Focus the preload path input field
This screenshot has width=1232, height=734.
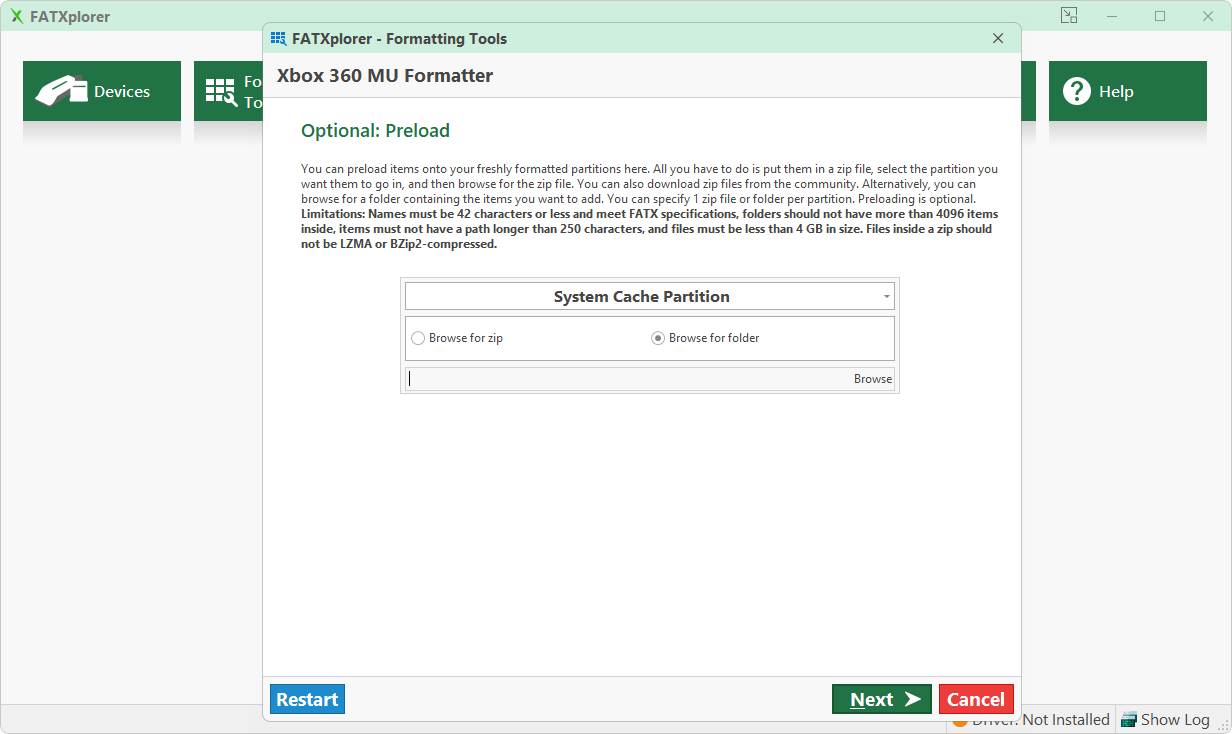click(x=628, y=379)
